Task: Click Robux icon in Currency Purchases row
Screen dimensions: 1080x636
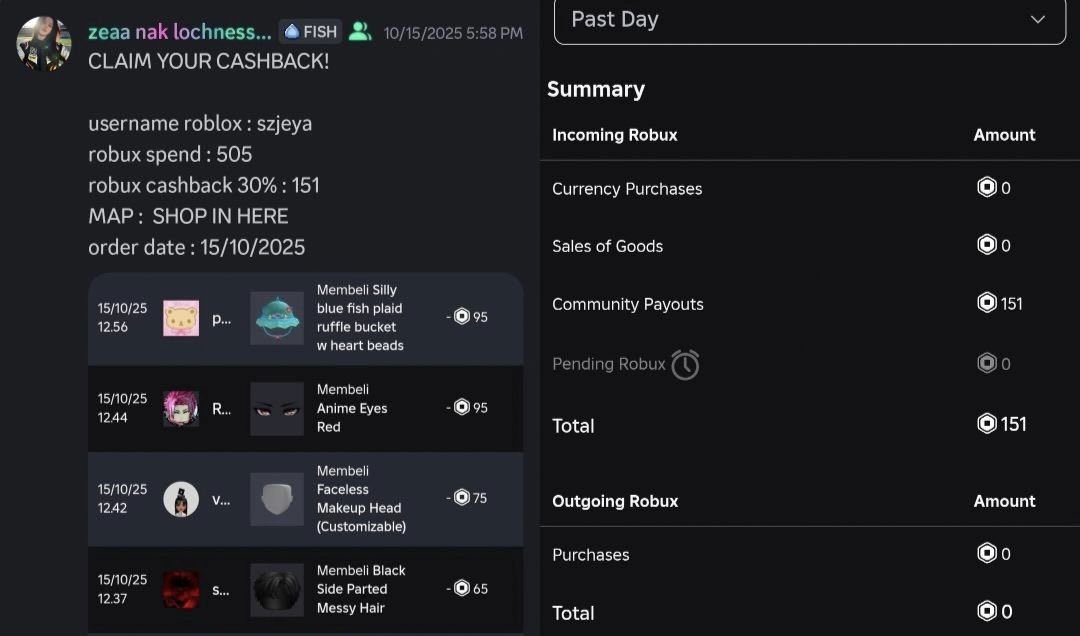Action: click(987, 187)
